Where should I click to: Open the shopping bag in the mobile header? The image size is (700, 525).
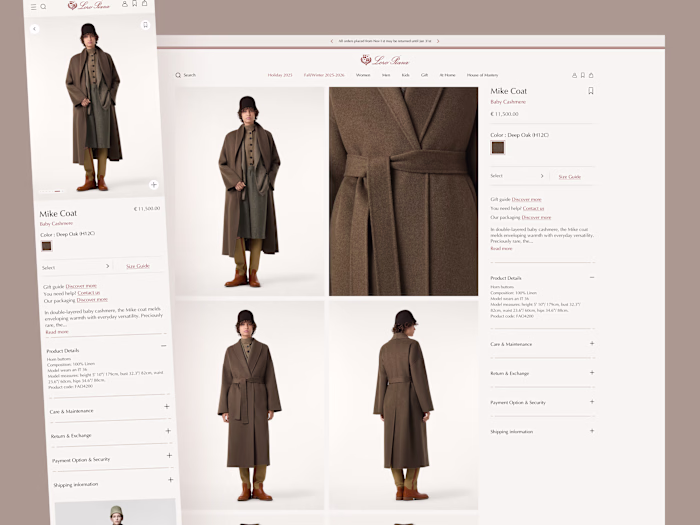click(x=144, y=3)
